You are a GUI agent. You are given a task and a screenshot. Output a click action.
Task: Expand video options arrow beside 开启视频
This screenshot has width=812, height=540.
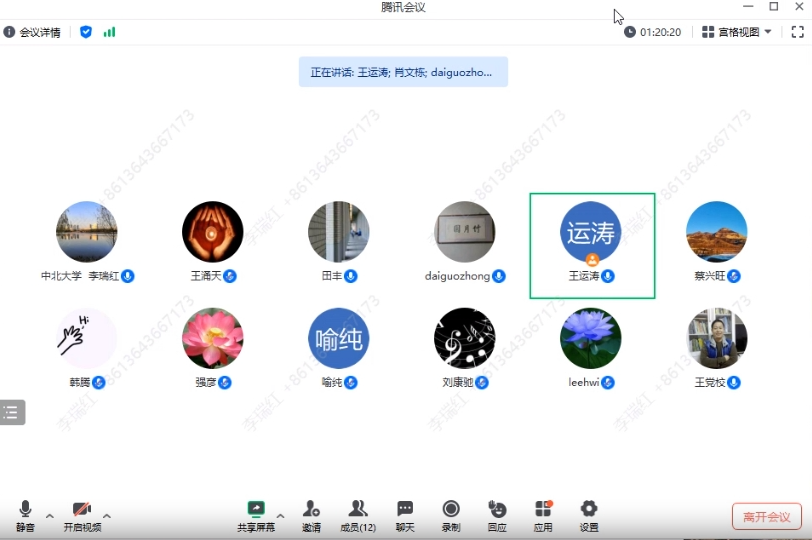107,516
